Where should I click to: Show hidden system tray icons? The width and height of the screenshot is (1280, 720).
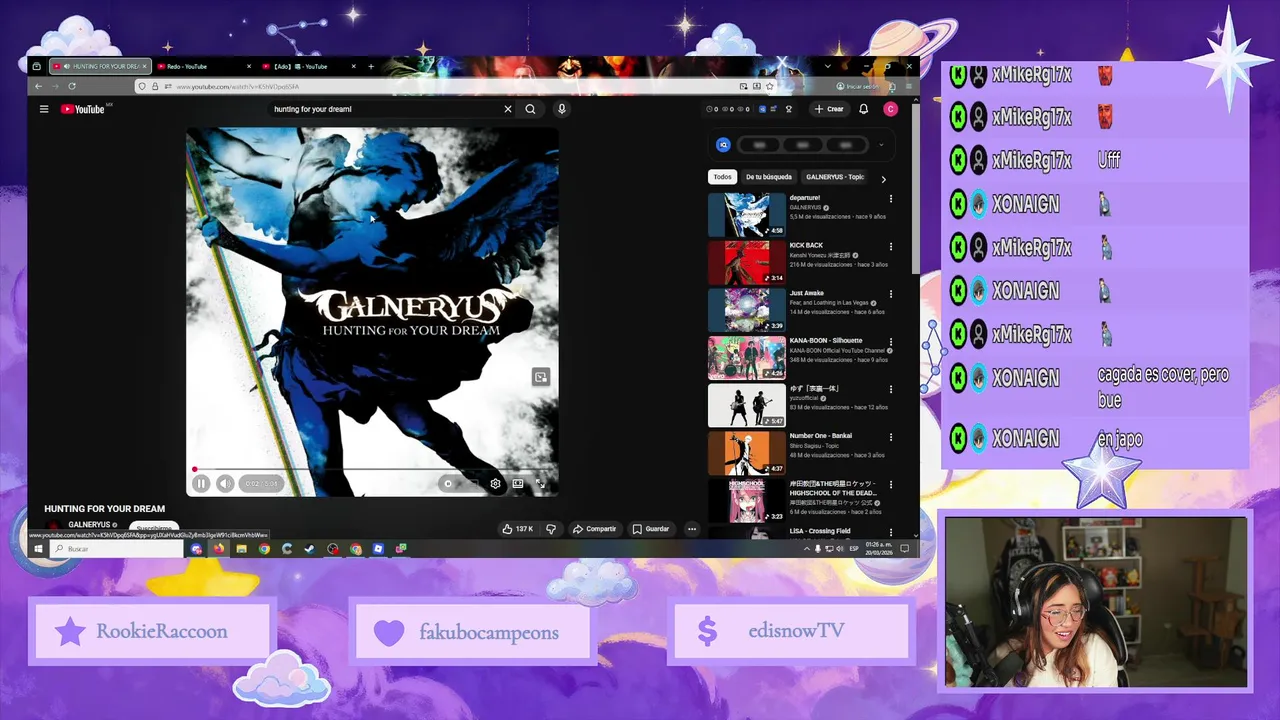807,549
